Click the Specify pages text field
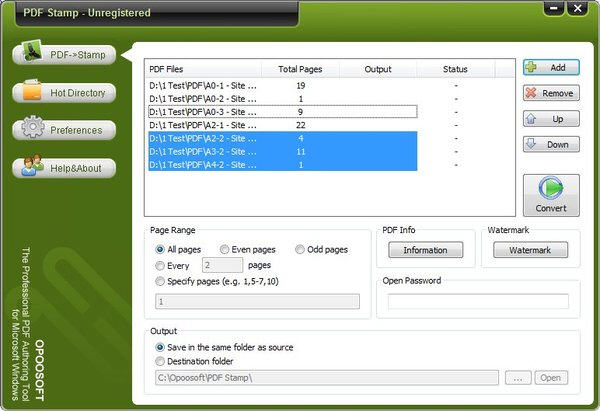Viewport: 600px width, 411px height. pos(258,302)
